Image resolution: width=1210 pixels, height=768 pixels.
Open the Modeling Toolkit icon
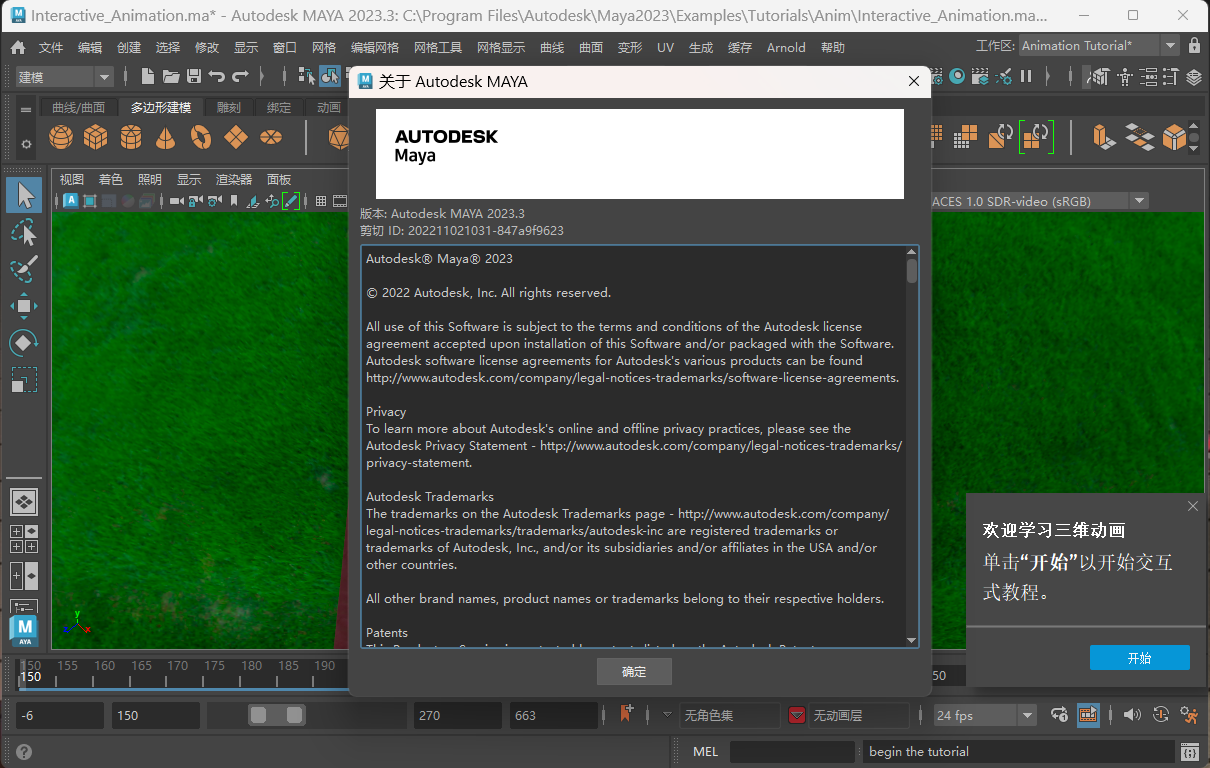click(1101, 76)
